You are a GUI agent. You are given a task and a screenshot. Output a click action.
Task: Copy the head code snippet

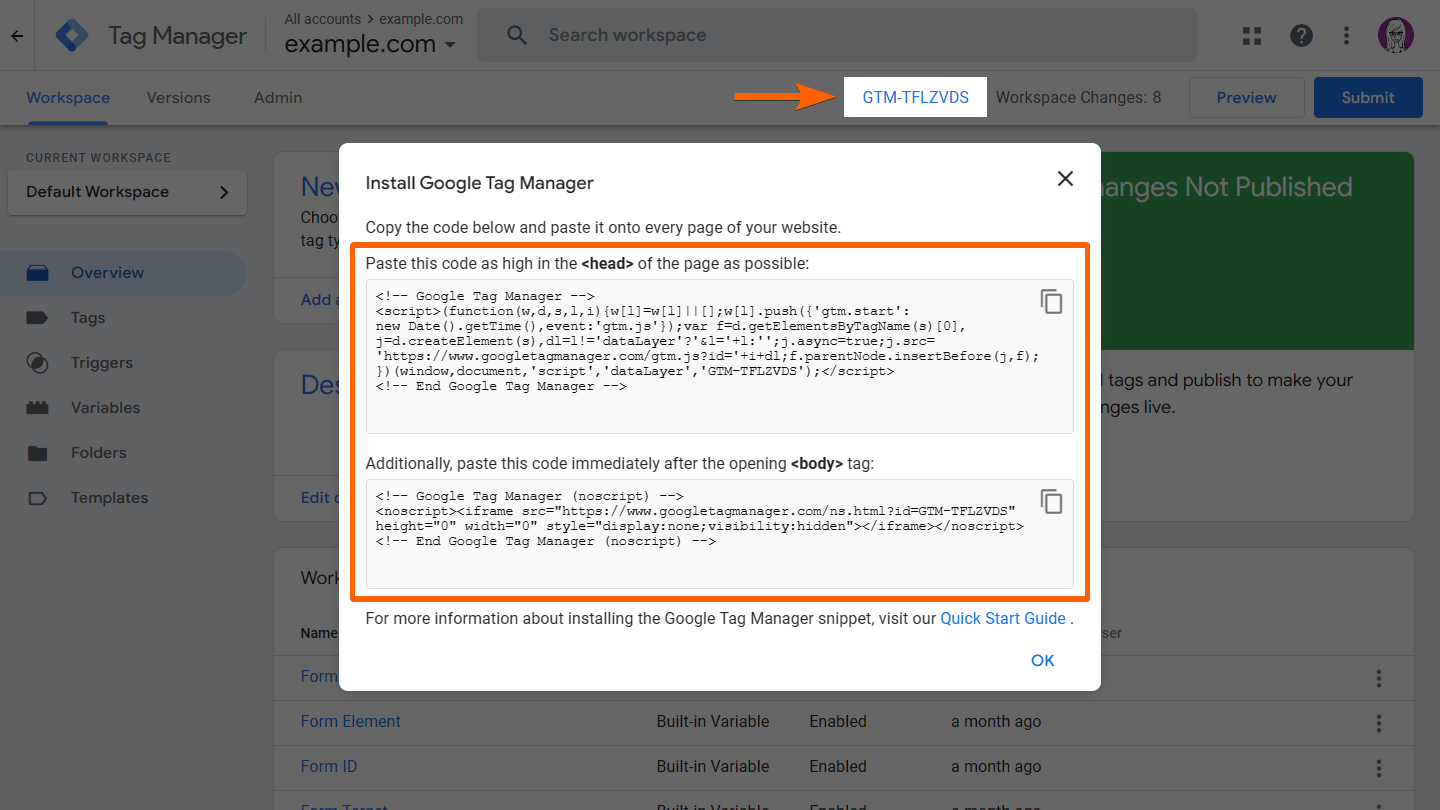point(1051,301)
